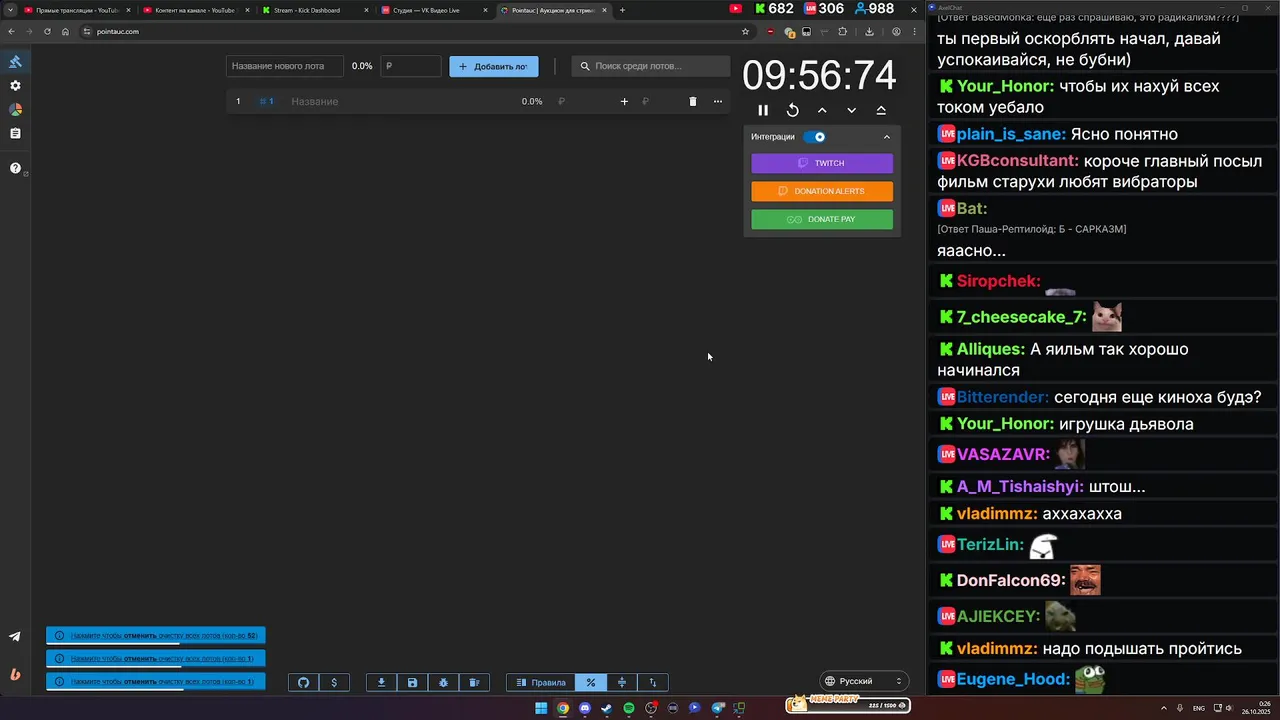Open Discord from the taskbar
Viewport: 1280px width, 720px height.
tap(585, 708)
